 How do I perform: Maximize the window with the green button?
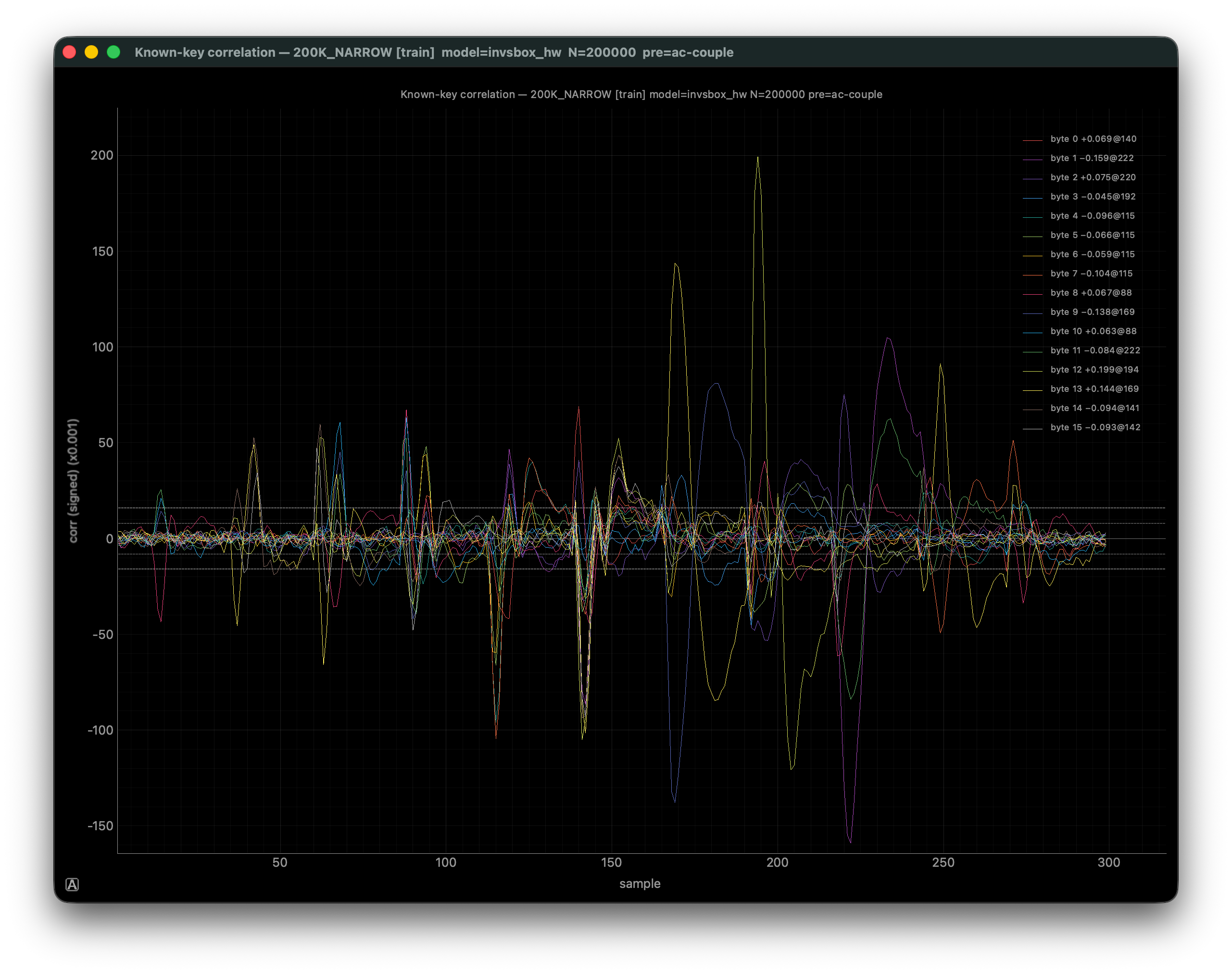113,52
